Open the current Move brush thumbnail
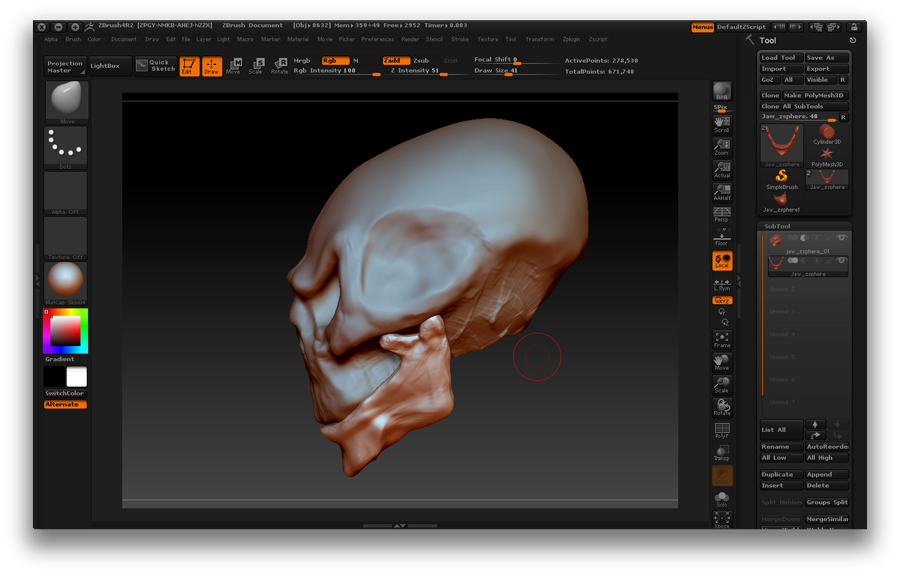This screenshot has width=900, height=575. (66, 102)
